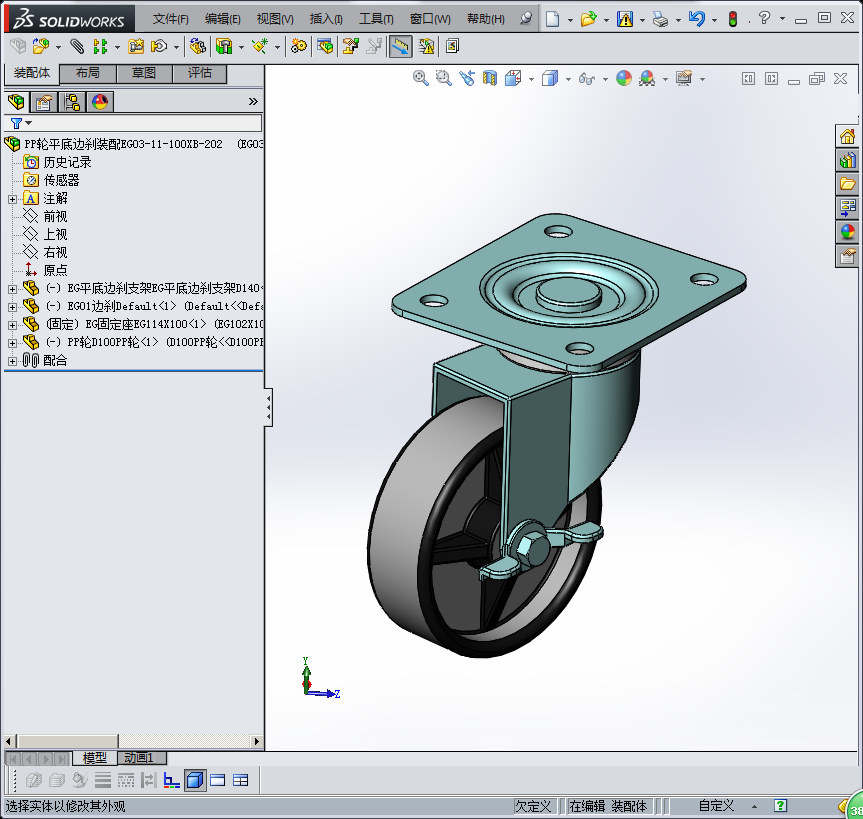Image resolution: width=863 pixels, height=819 pixels.
Task: Click the Undo arrow icon
Action: point(696,19)
